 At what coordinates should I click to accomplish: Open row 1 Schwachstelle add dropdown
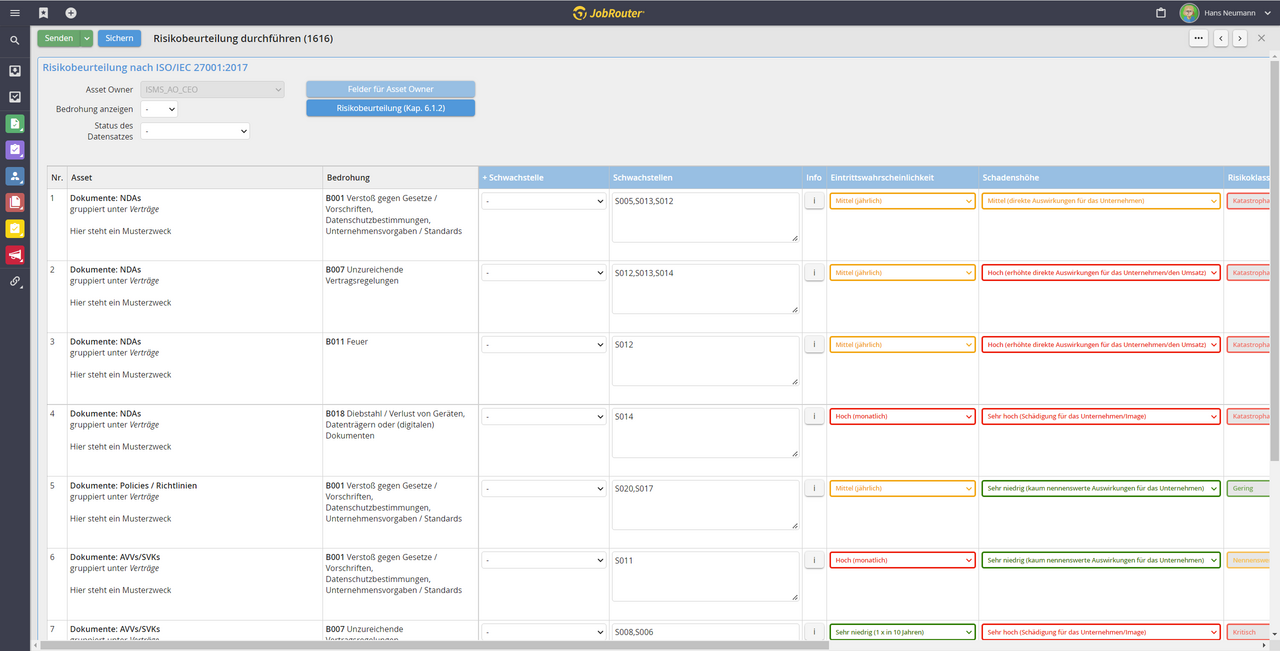point(543,200)
